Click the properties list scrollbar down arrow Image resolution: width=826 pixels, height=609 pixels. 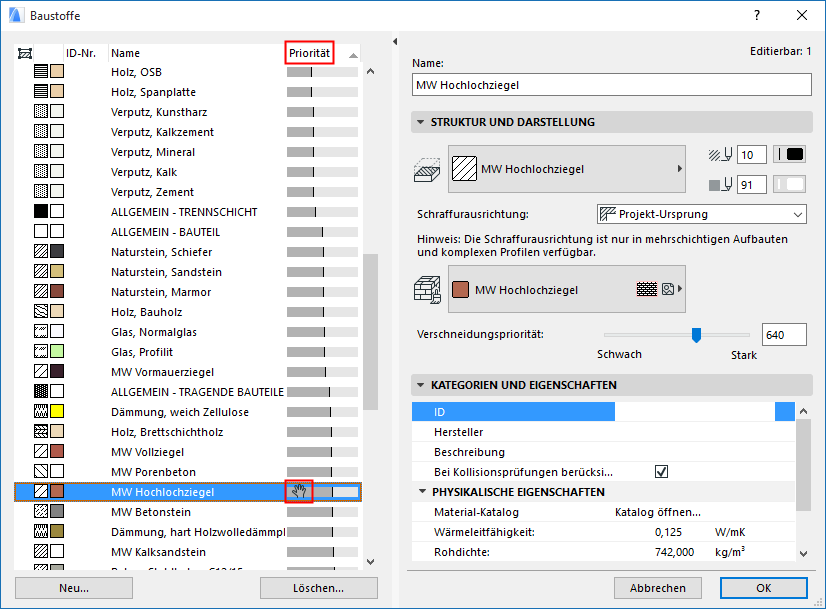803,553
